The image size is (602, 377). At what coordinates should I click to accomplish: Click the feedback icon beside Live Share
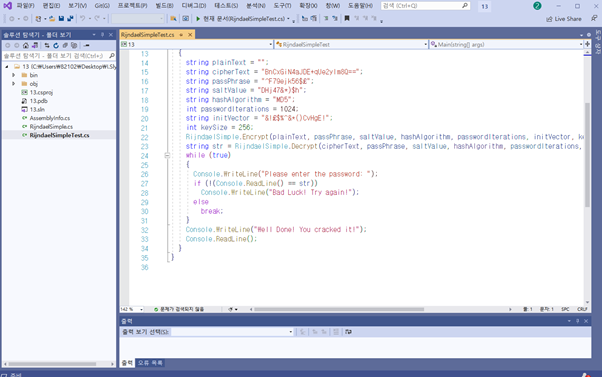click(594, 18)
